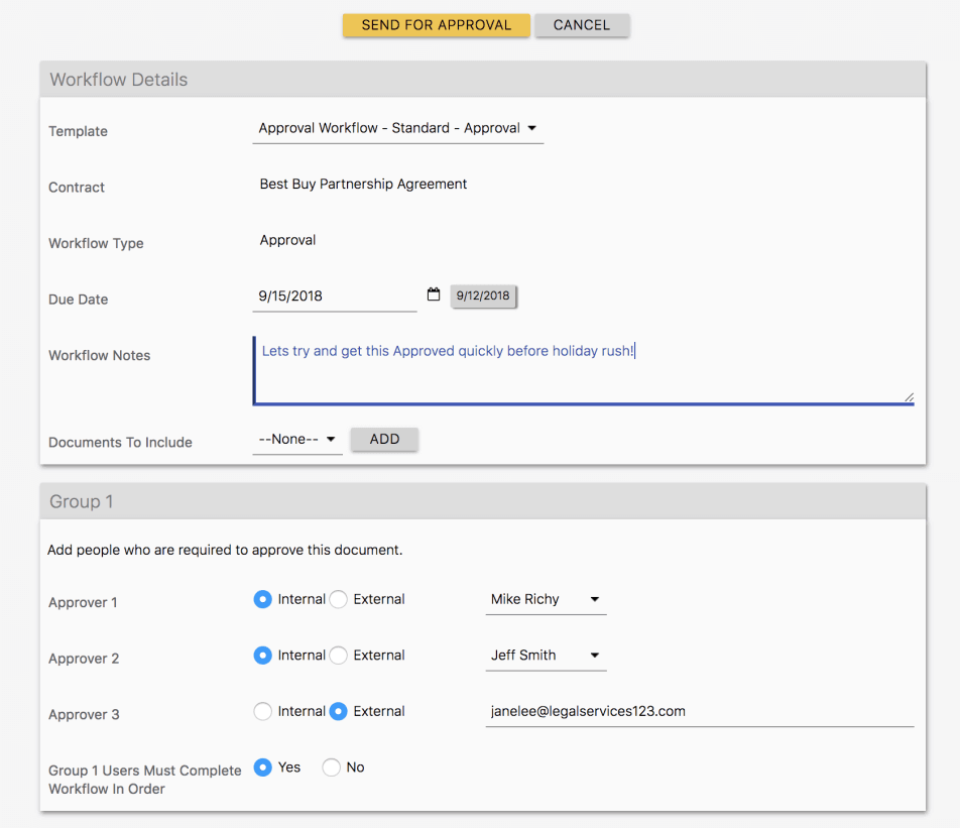Click the Best Buy Partnership Agreement contract name

[363, 184]
